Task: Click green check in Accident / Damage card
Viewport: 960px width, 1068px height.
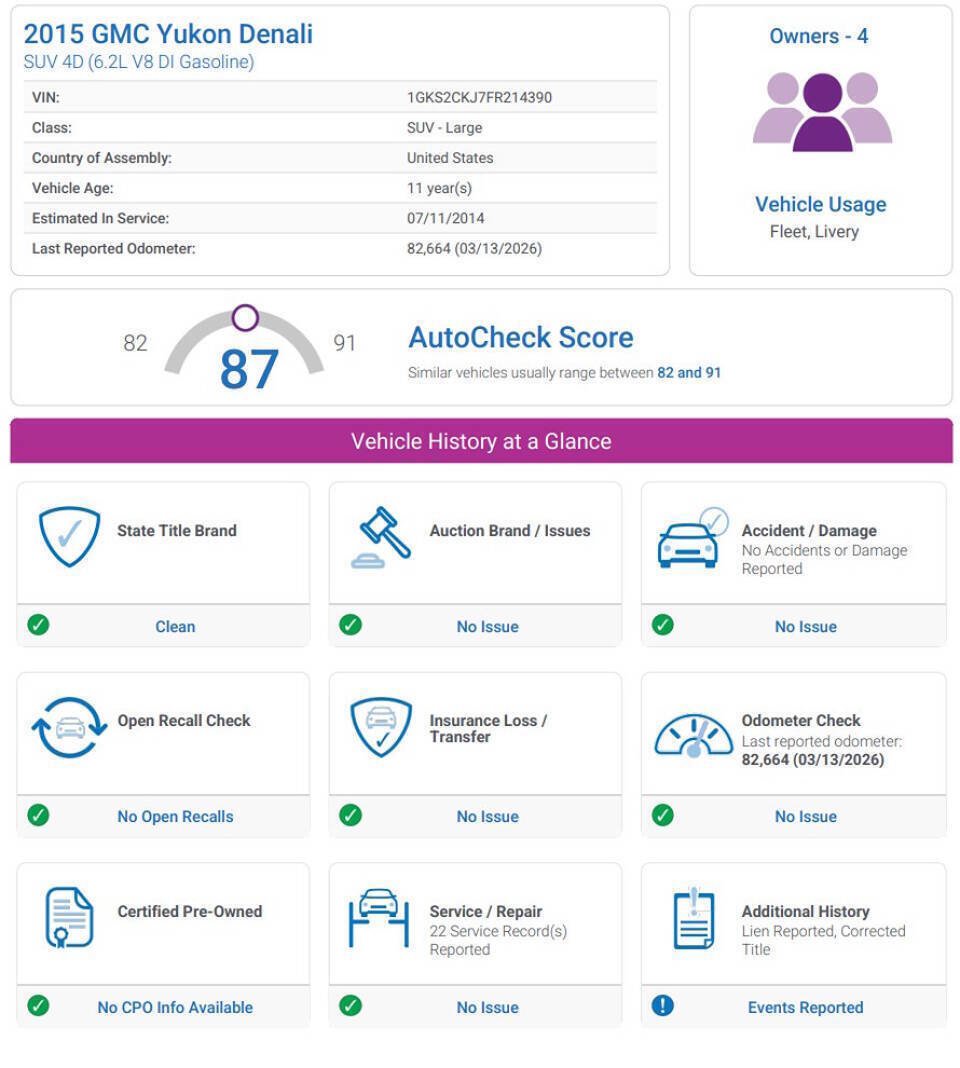Action: click(x=662, y=625)
